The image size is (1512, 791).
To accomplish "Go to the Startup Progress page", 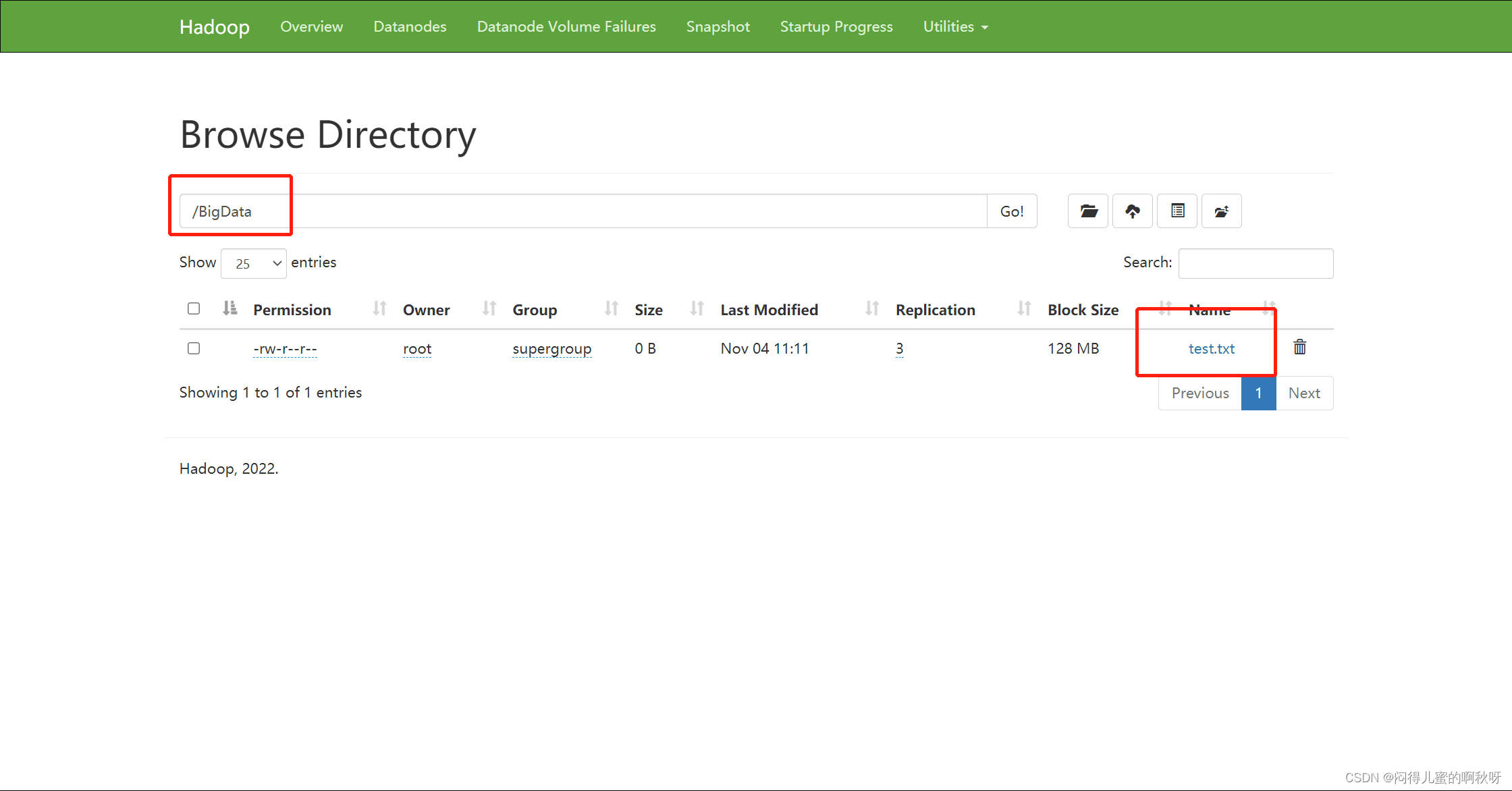I will click(836, 26).
